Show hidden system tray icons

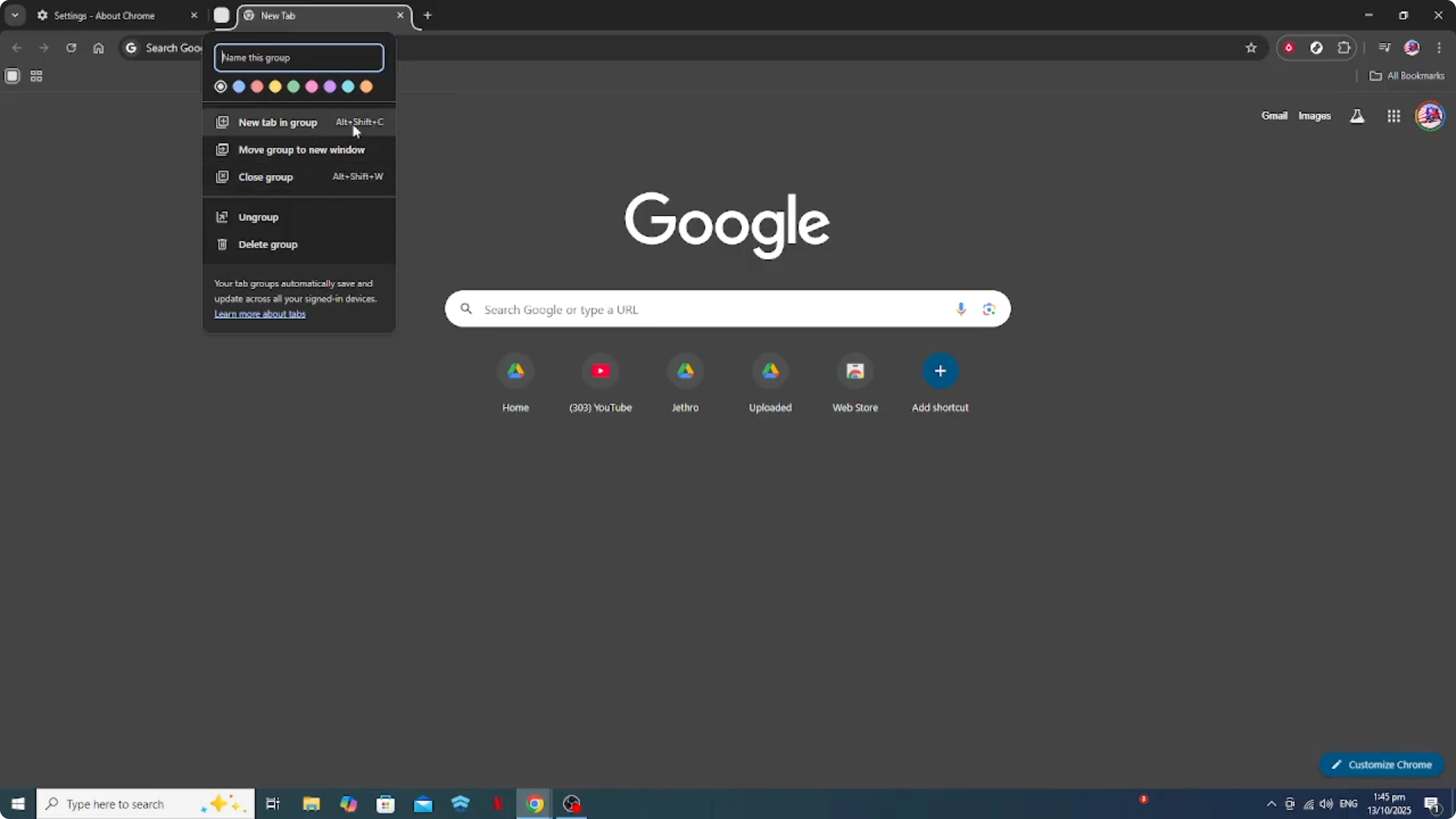(x=1271, y=804)
